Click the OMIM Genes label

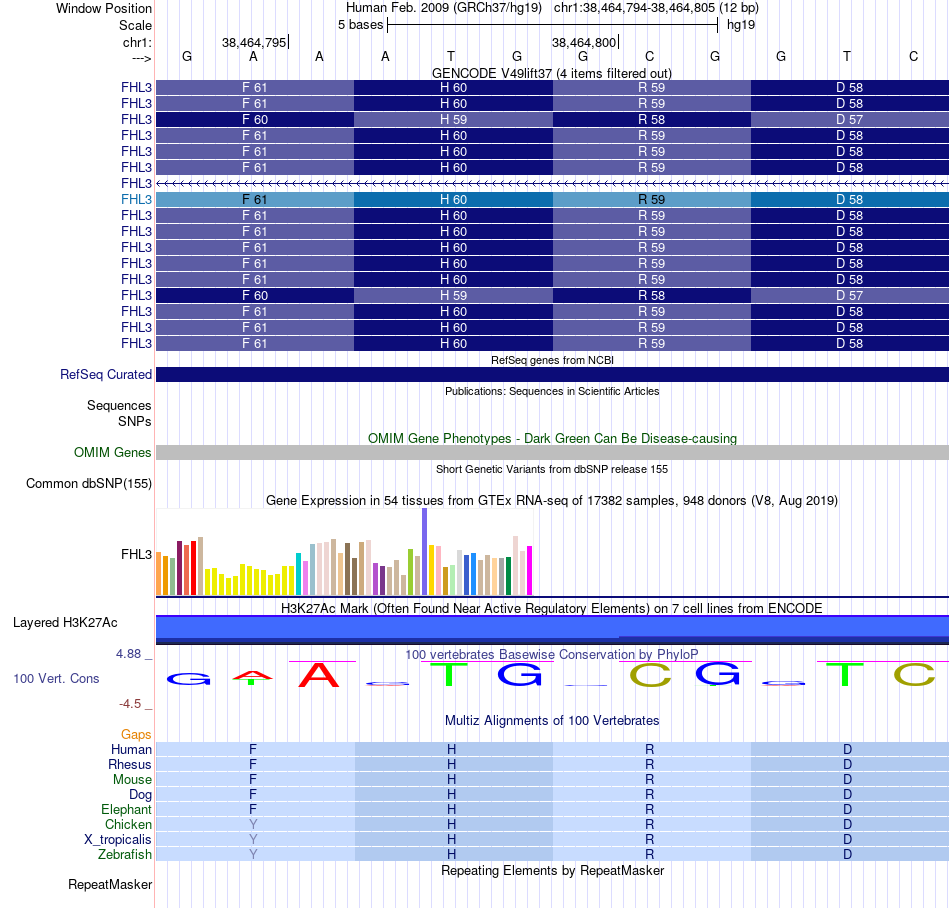click(113, 452)
